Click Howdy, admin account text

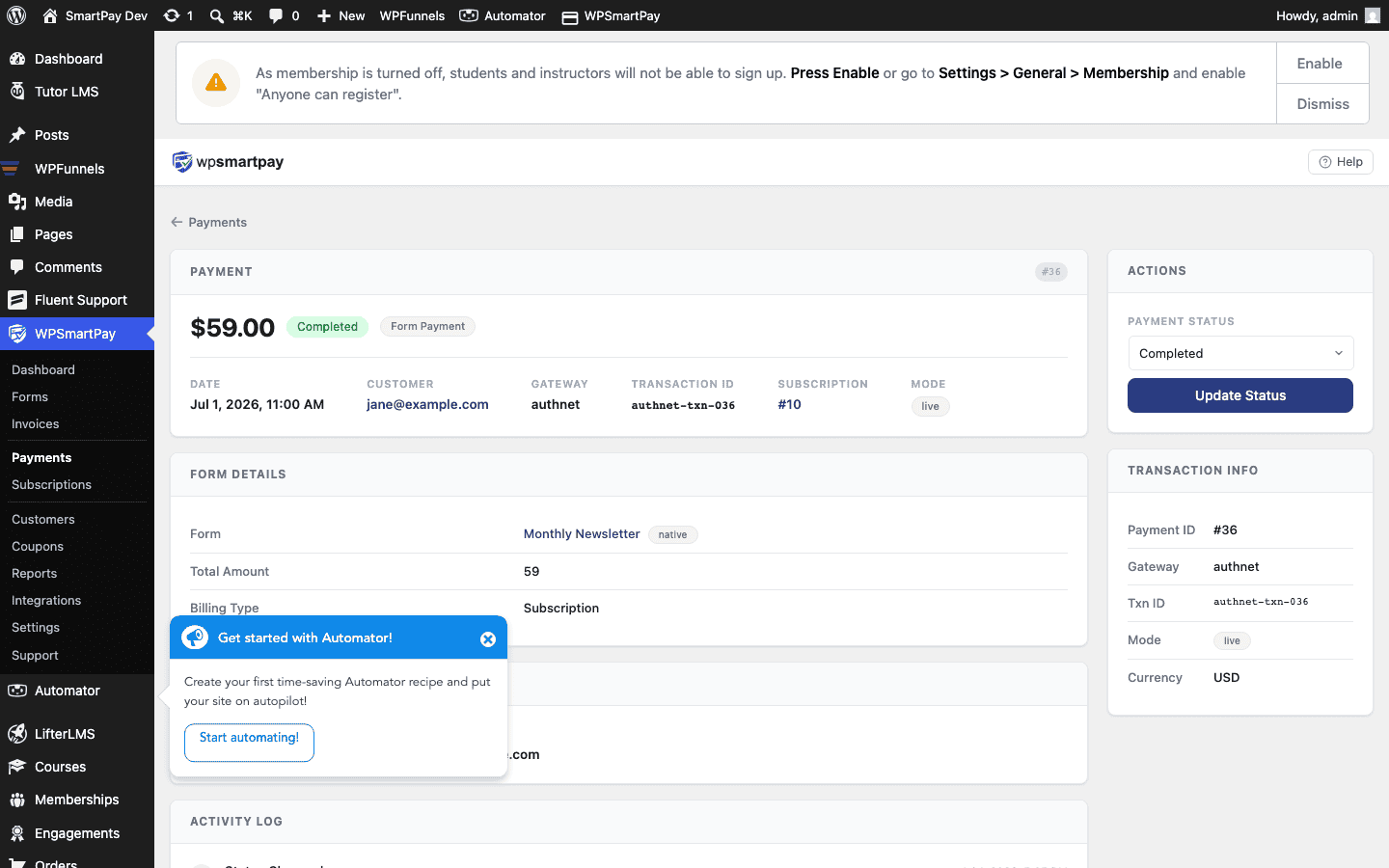(1317, 15)
